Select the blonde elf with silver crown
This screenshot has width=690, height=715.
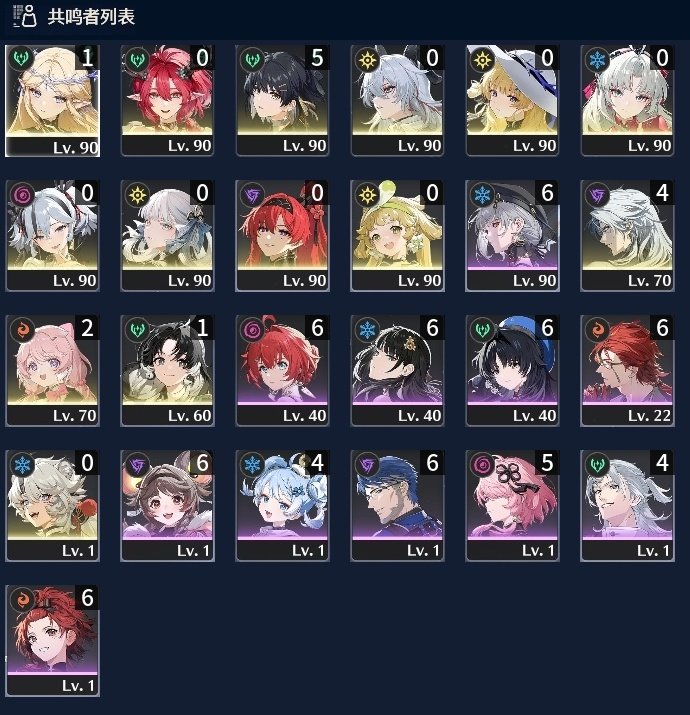tap(52, 101)
